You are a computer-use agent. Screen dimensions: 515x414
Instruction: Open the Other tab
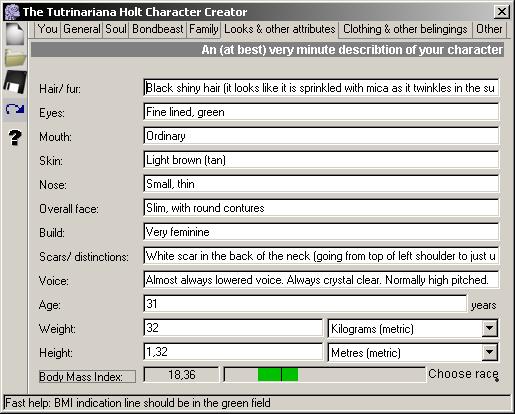pos(489,29)
